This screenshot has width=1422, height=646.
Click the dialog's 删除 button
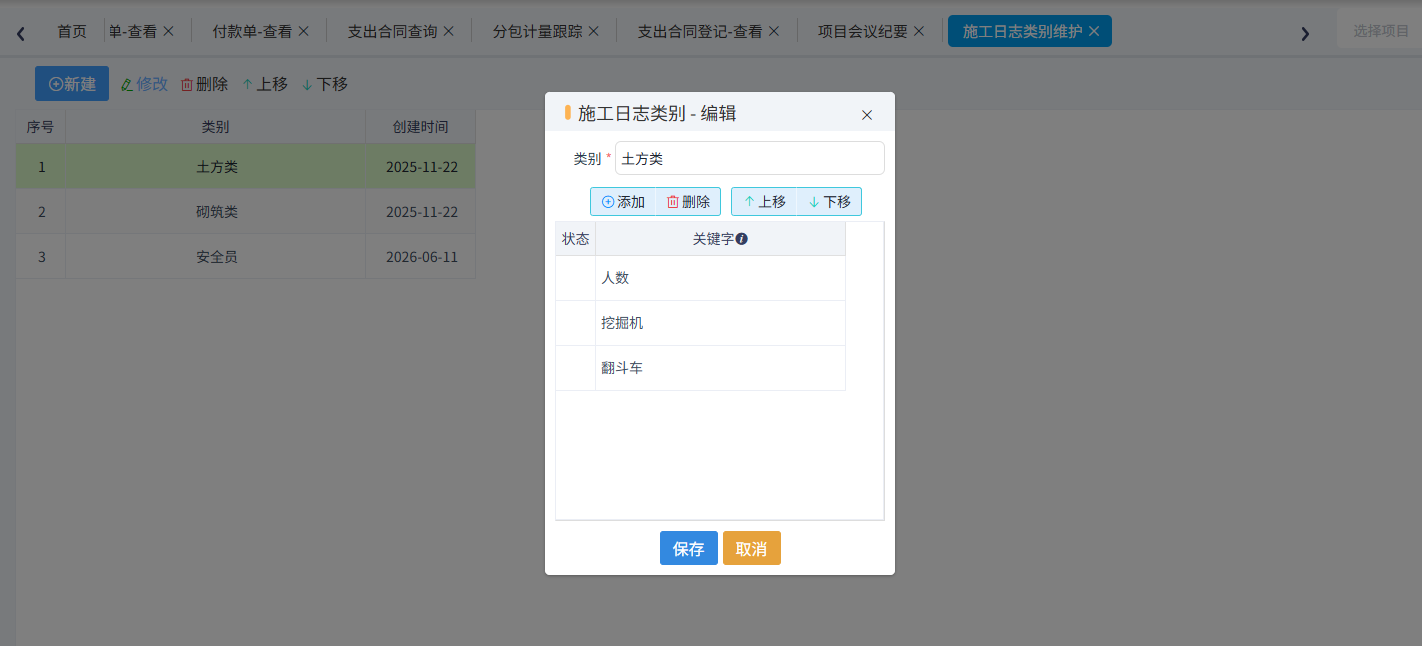click(688, 202)
